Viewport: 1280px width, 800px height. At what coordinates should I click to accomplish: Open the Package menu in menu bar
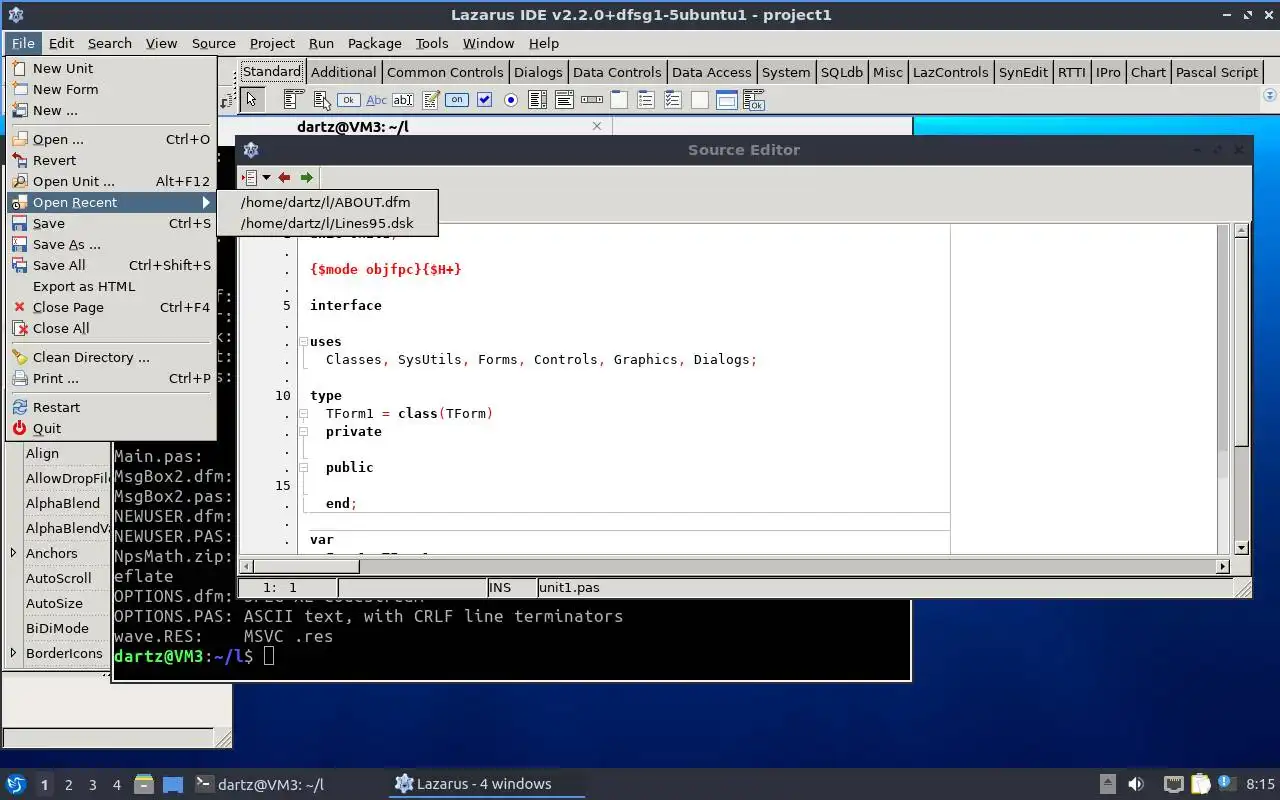[x=374, y=43]
